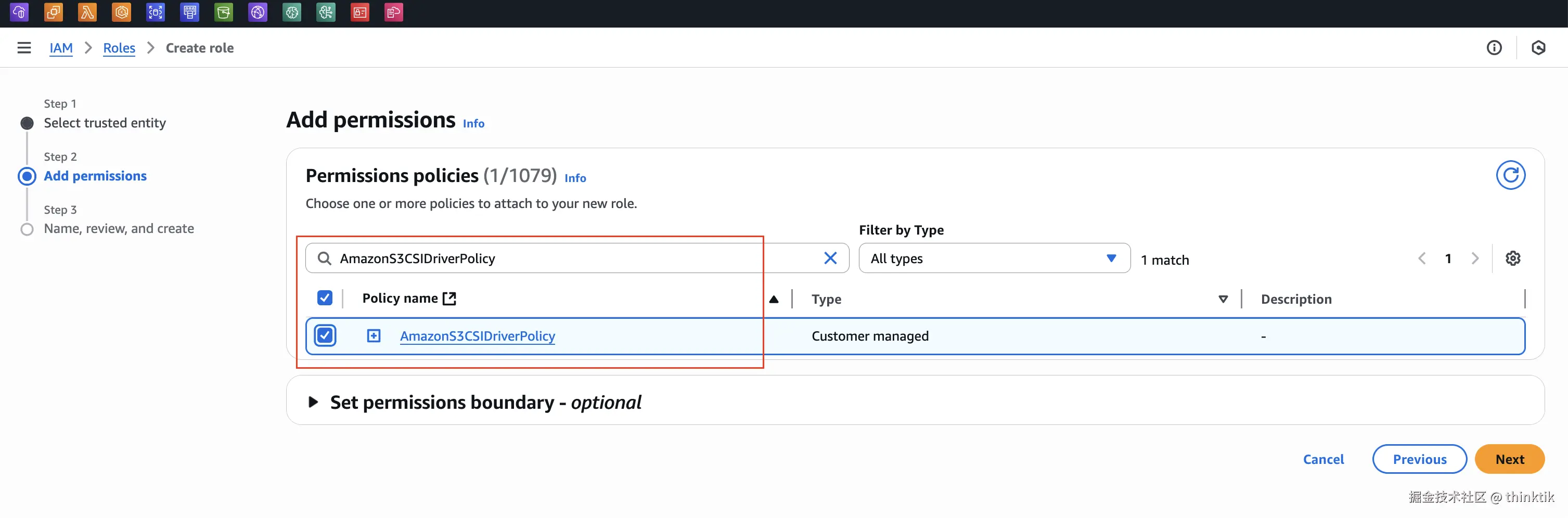Open the EC2 service shortcut
Screen dimensions: 1568x518
[53, 12]
